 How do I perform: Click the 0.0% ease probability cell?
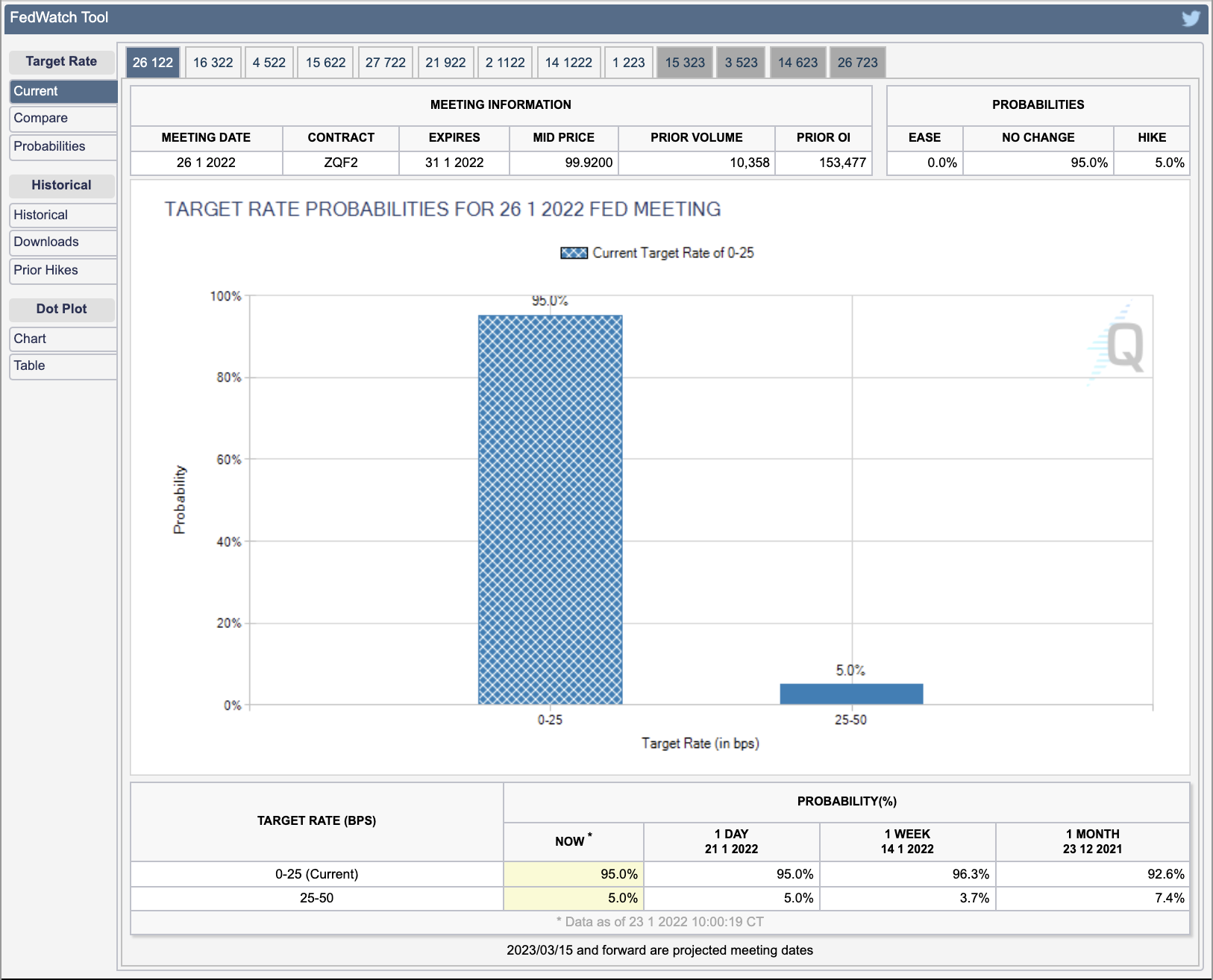[925, 163]
